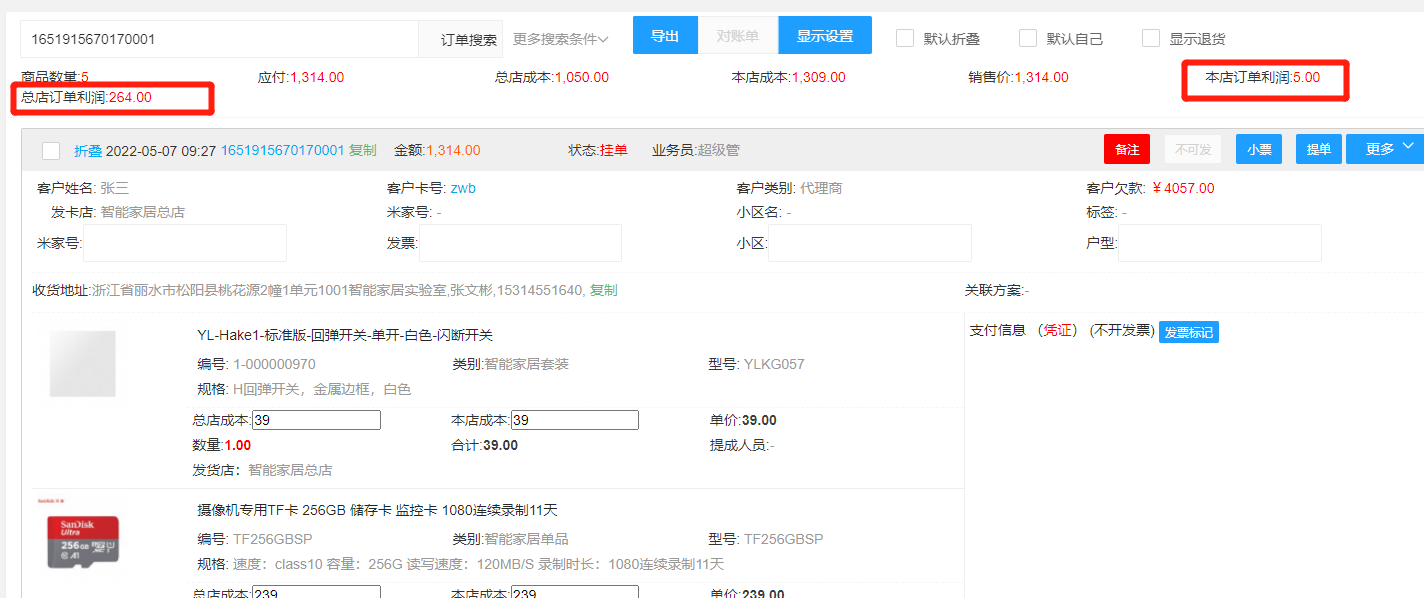Open the customer card number link zwb
This screenshot has height=598, width=1424.
[463, 188]
